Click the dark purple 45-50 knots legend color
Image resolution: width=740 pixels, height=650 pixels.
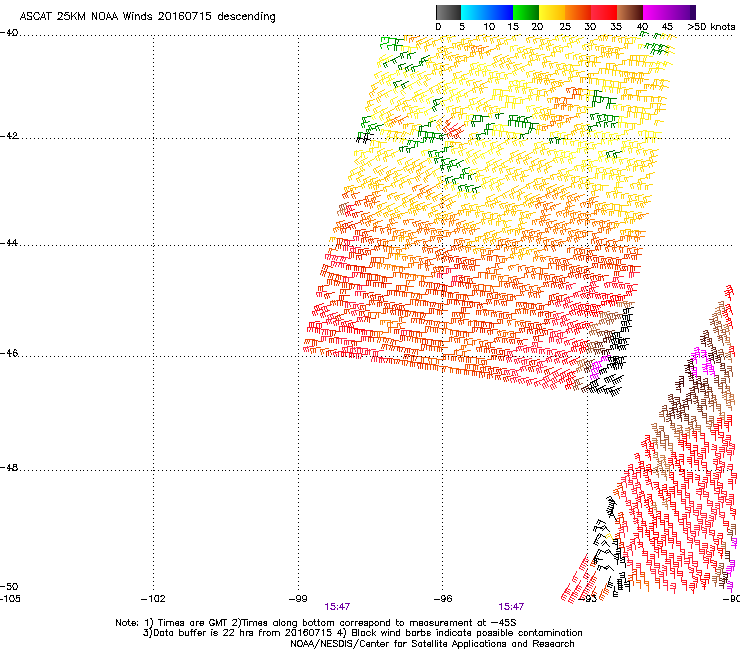[x=682, y=12]
